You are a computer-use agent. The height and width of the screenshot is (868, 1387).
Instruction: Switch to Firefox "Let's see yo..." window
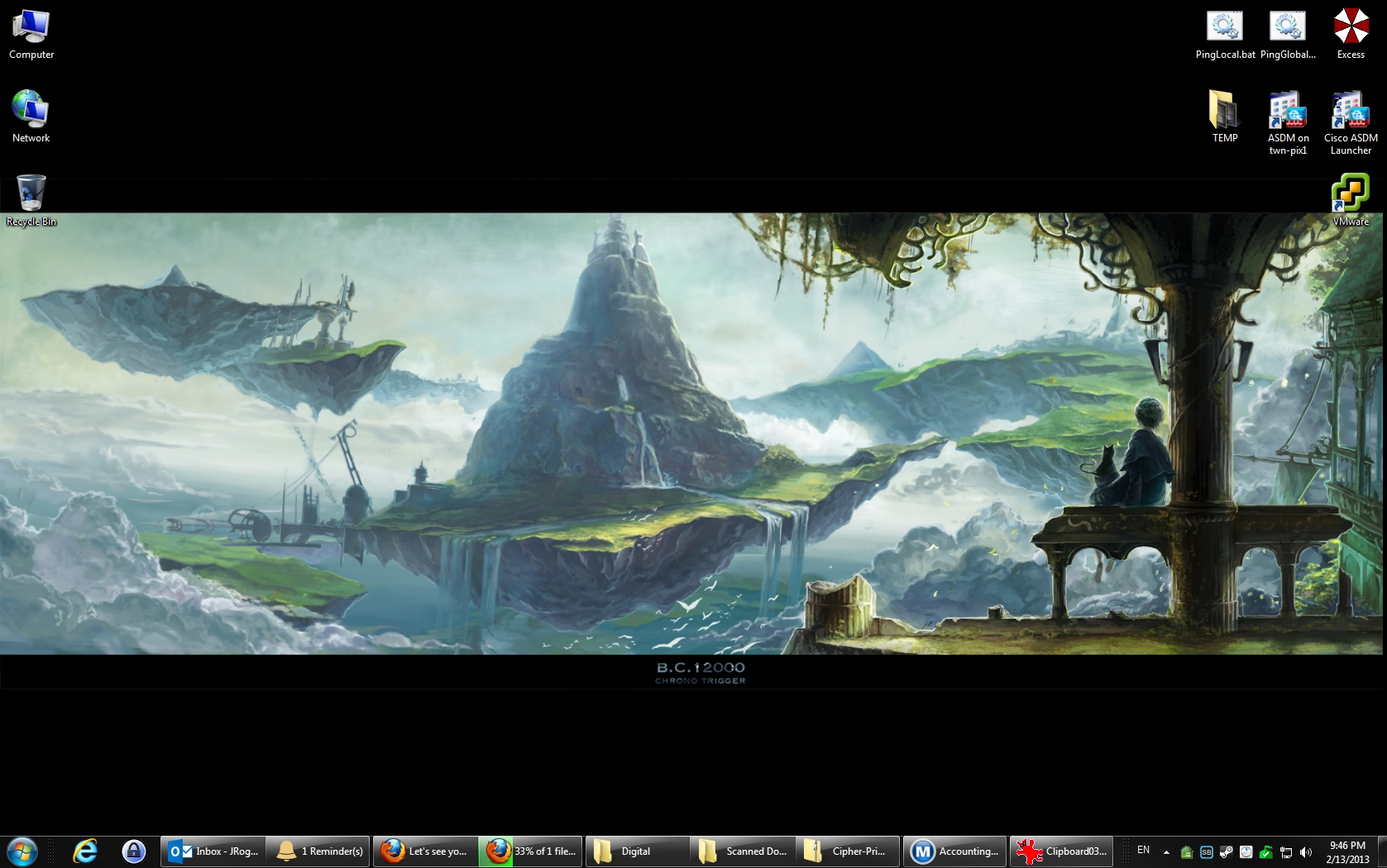point(425,851)
